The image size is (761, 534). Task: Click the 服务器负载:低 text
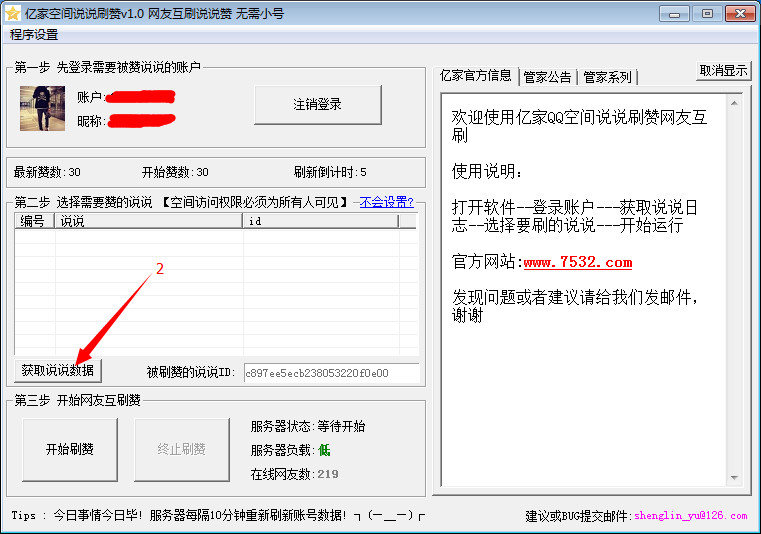tap(290, 451)
